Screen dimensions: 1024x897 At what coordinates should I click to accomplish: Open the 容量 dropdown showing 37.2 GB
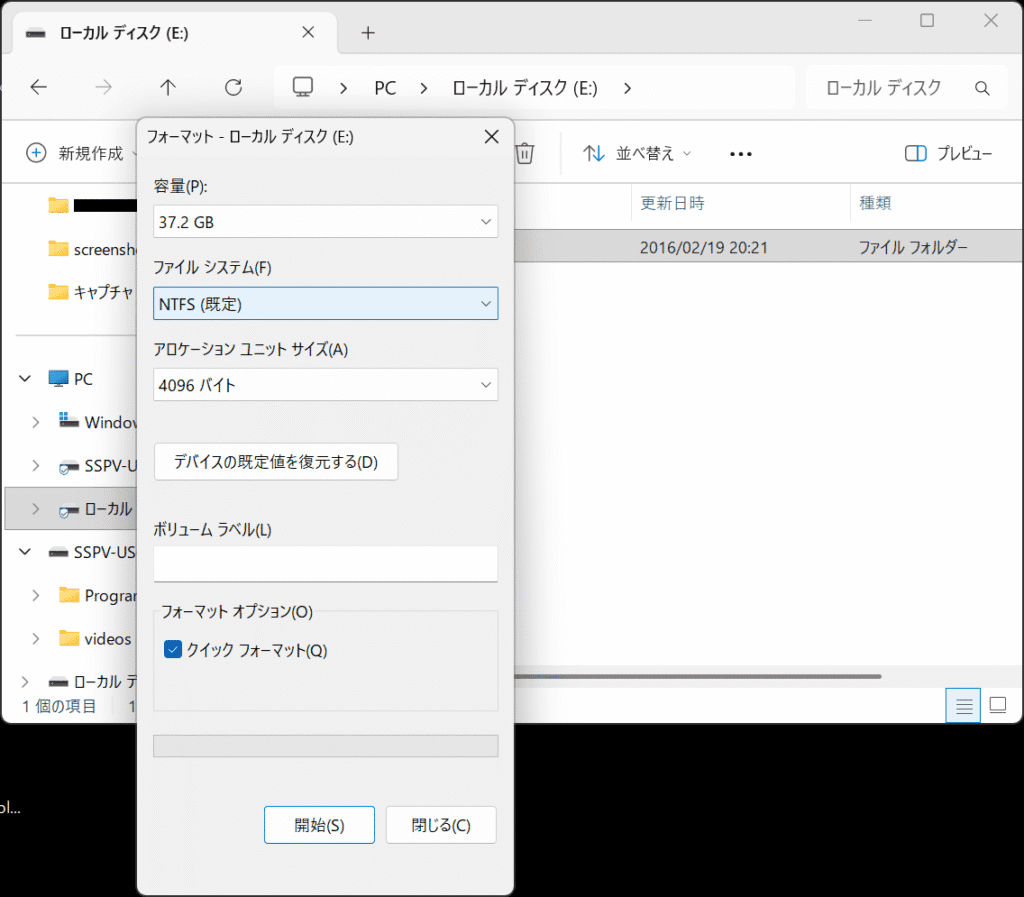[325, 222]
